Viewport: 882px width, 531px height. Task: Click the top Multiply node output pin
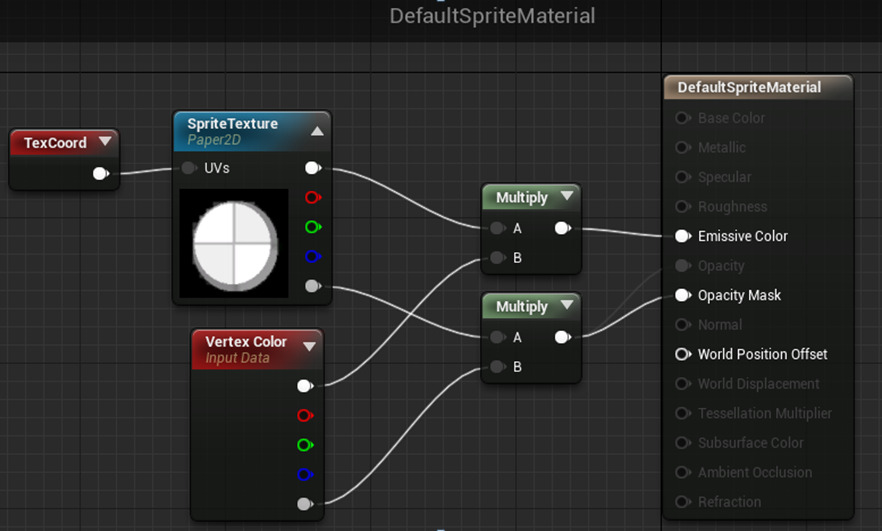tap(562, 228)
